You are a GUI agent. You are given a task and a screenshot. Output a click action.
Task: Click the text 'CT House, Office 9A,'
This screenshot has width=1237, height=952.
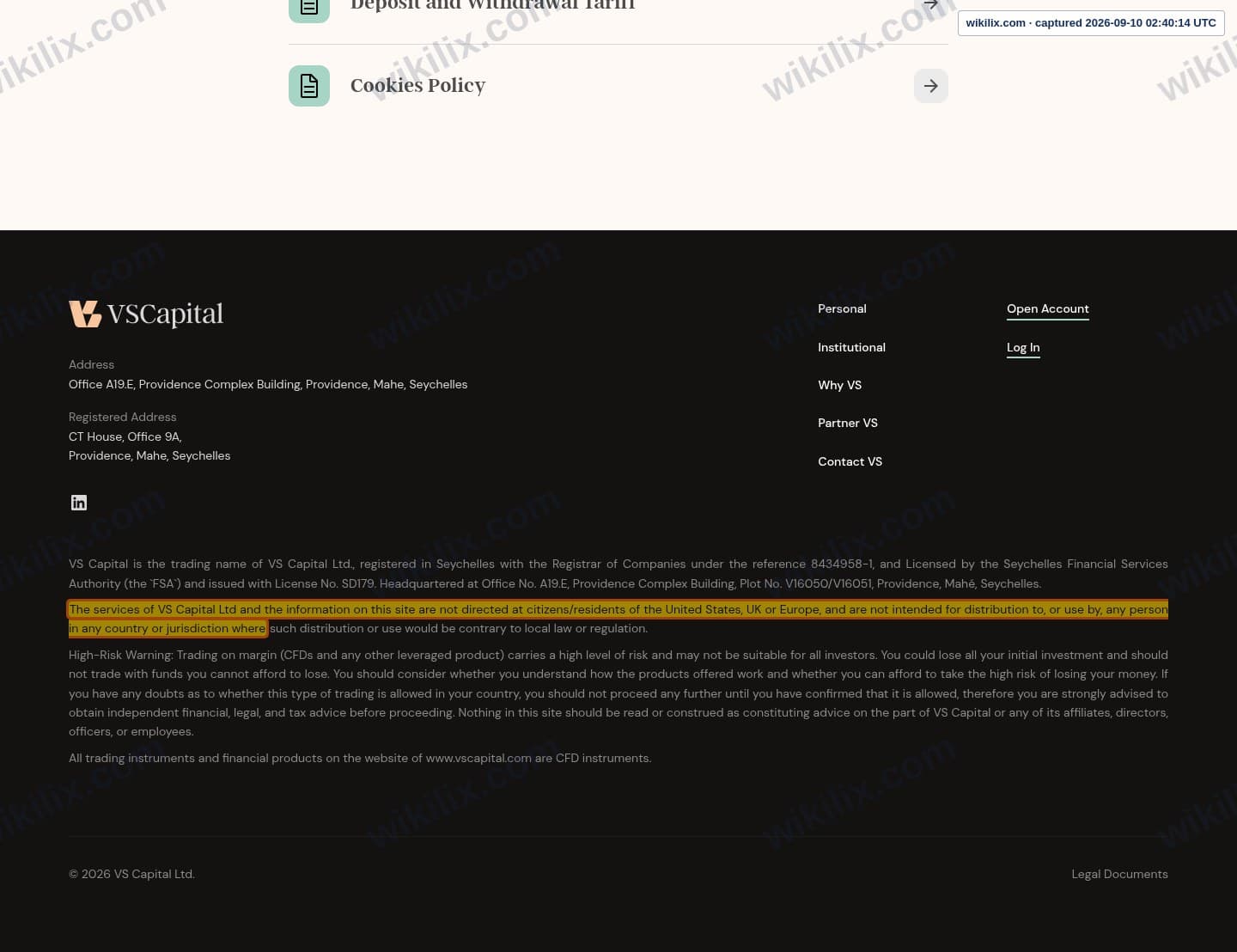[x=125, y=436]
